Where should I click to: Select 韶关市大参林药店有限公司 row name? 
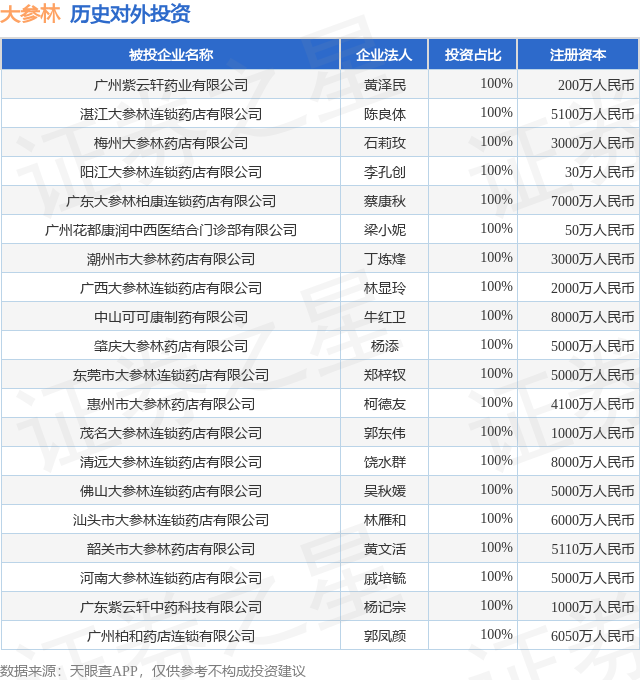point(171,549)
